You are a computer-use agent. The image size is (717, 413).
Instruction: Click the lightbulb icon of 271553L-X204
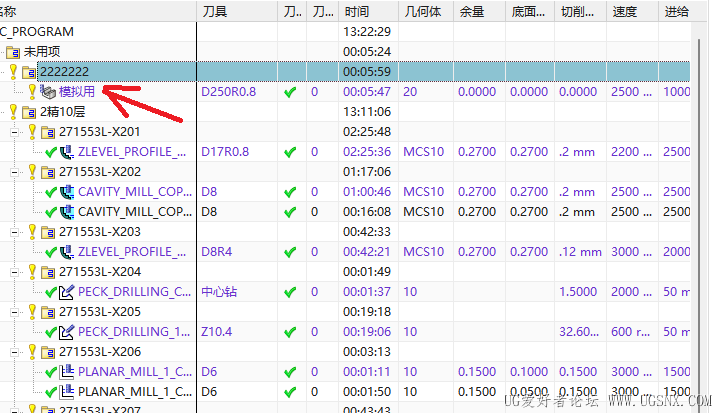coord(32,271)
